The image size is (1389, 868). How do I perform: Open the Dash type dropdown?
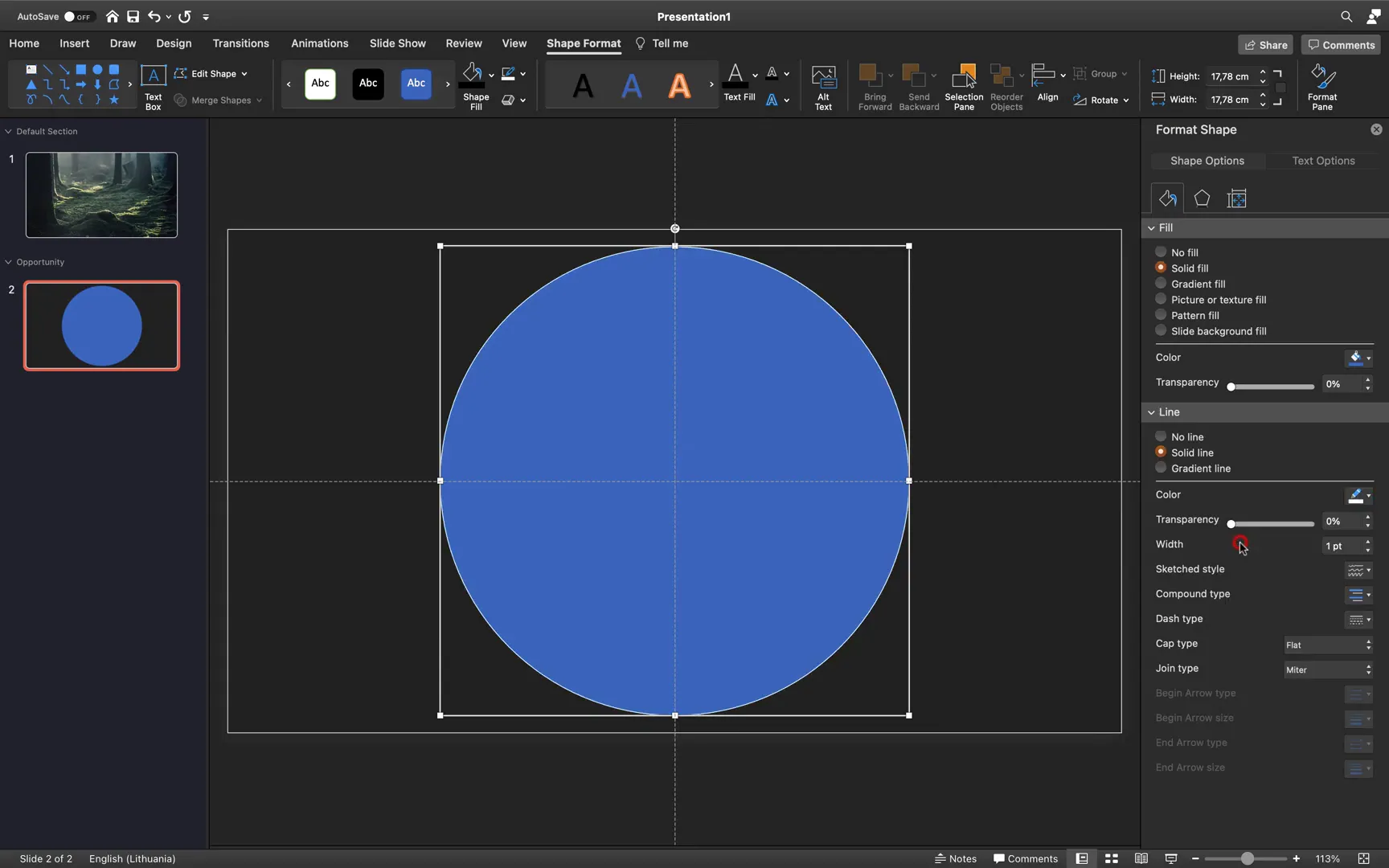tap(1359, 620)
